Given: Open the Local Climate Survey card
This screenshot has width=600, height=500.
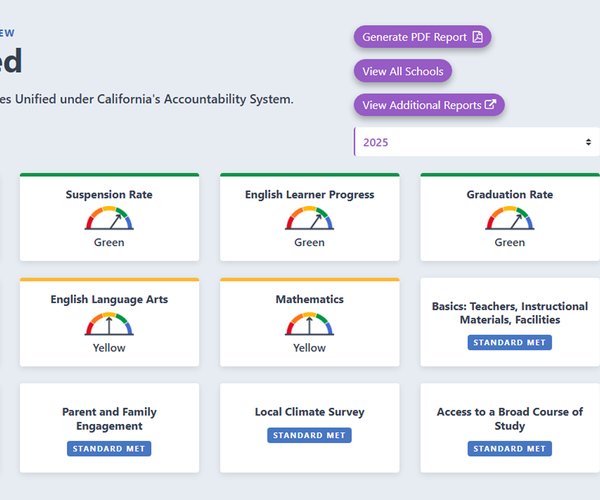Looking at the screenshot, I should coord(310,428).
